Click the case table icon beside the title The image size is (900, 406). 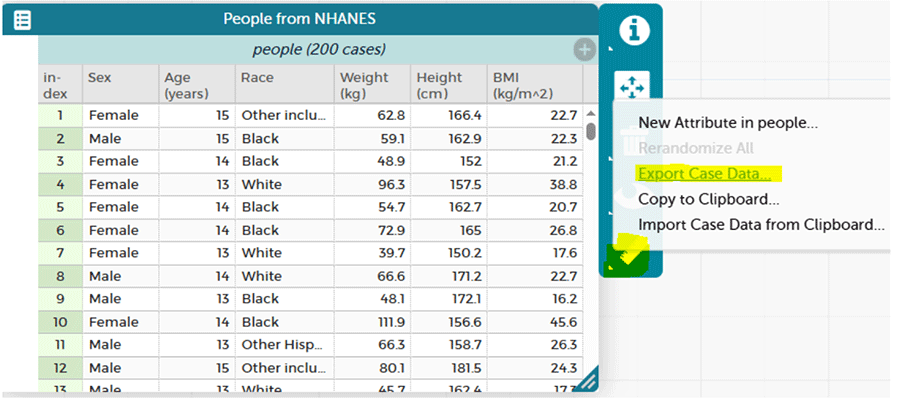coord(22,20)
